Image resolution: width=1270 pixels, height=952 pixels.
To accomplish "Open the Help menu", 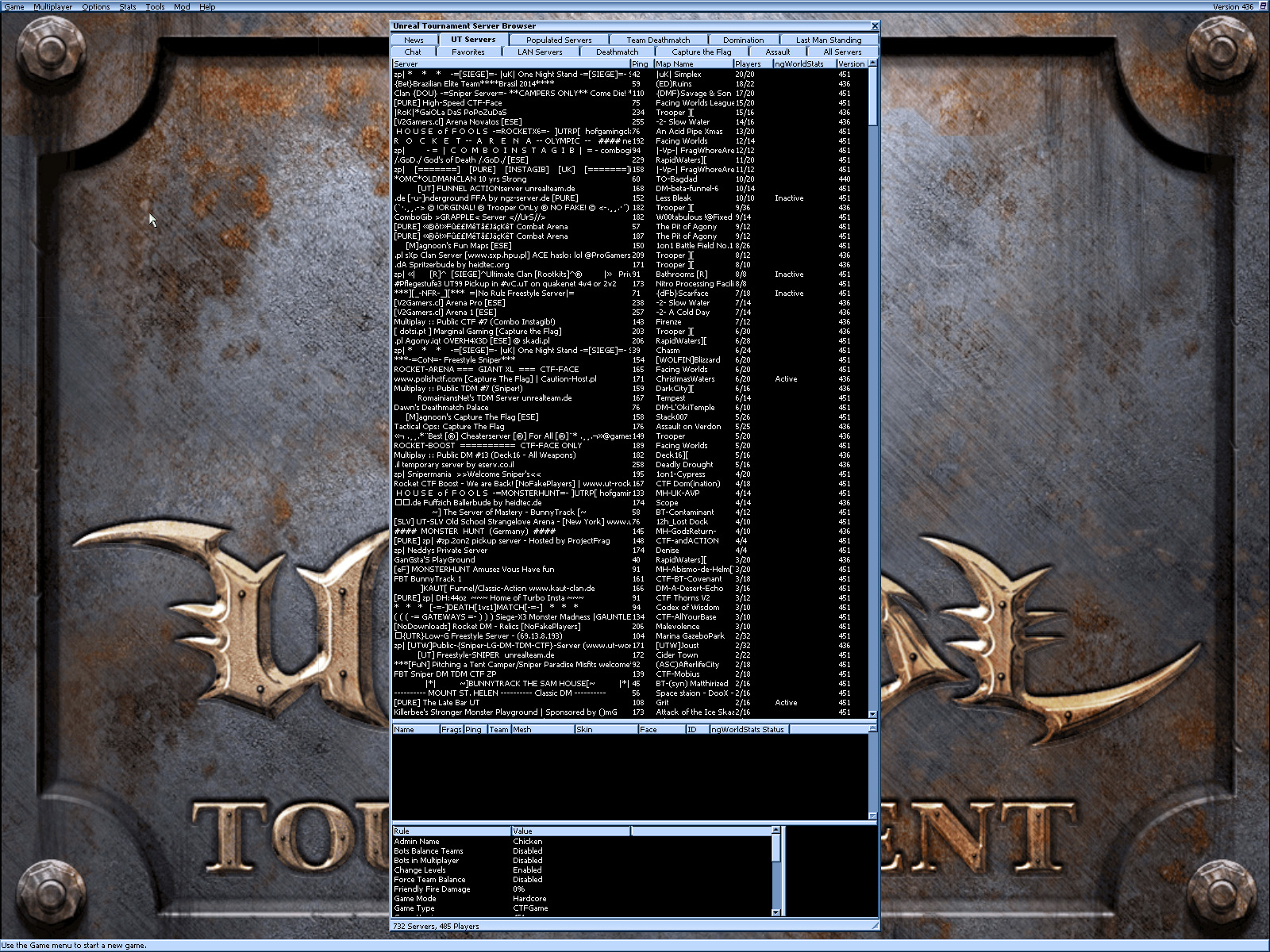I will [207, 6].
